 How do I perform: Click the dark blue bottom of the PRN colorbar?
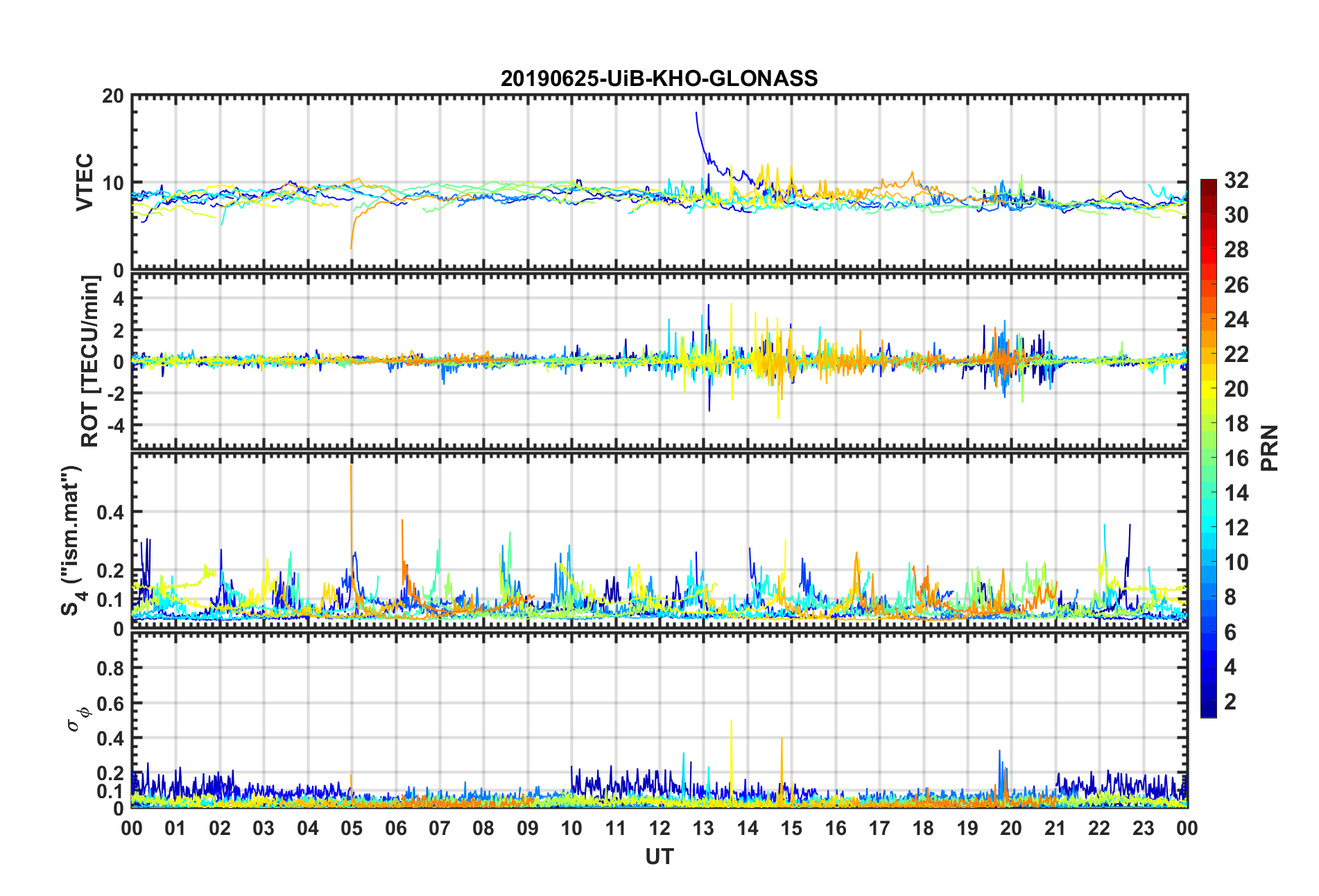coord(1209,709)
